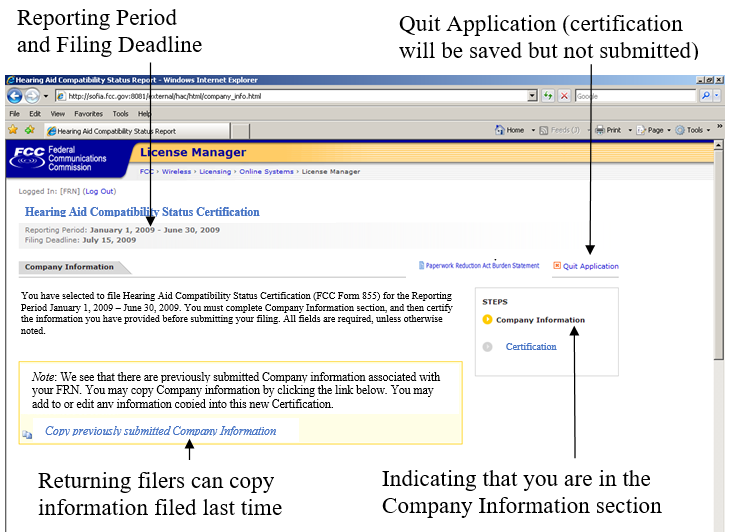This screenshot has height=532, width=730.
Task: Expand the Home button dropdown arrow
Action: 533,130
